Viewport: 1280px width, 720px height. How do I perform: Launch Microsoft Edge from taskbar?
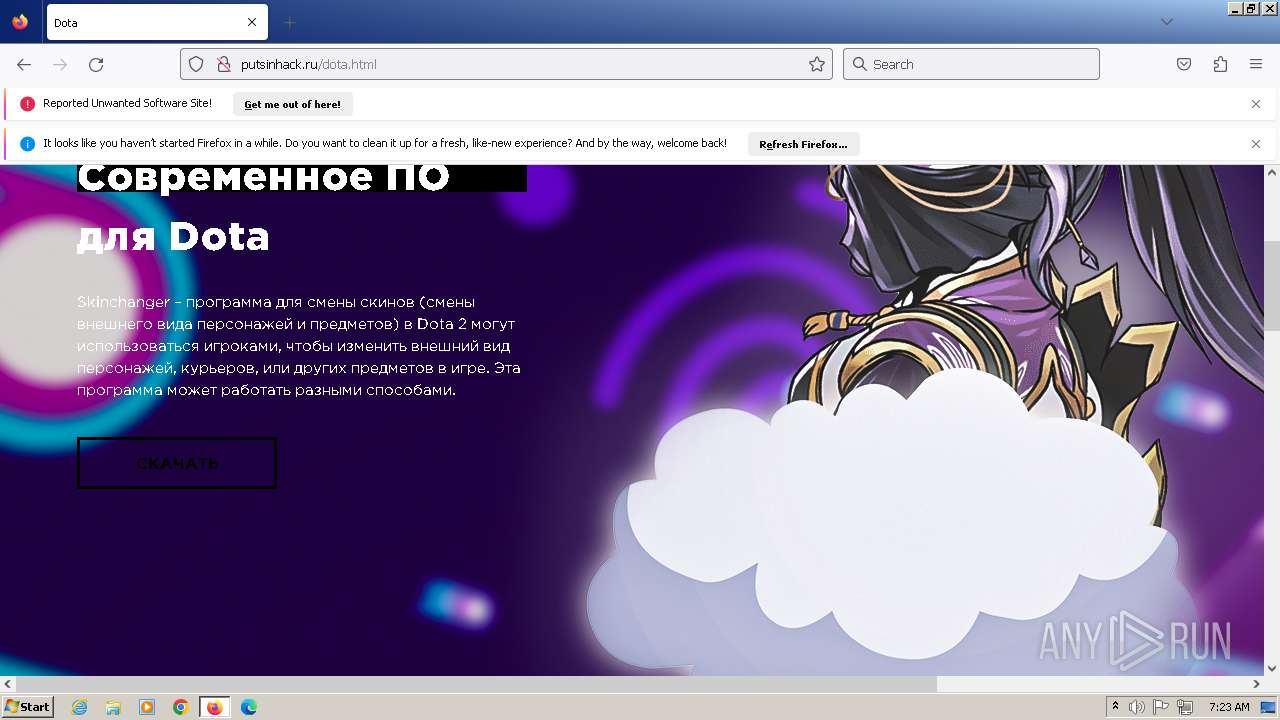tap(249, 707)
